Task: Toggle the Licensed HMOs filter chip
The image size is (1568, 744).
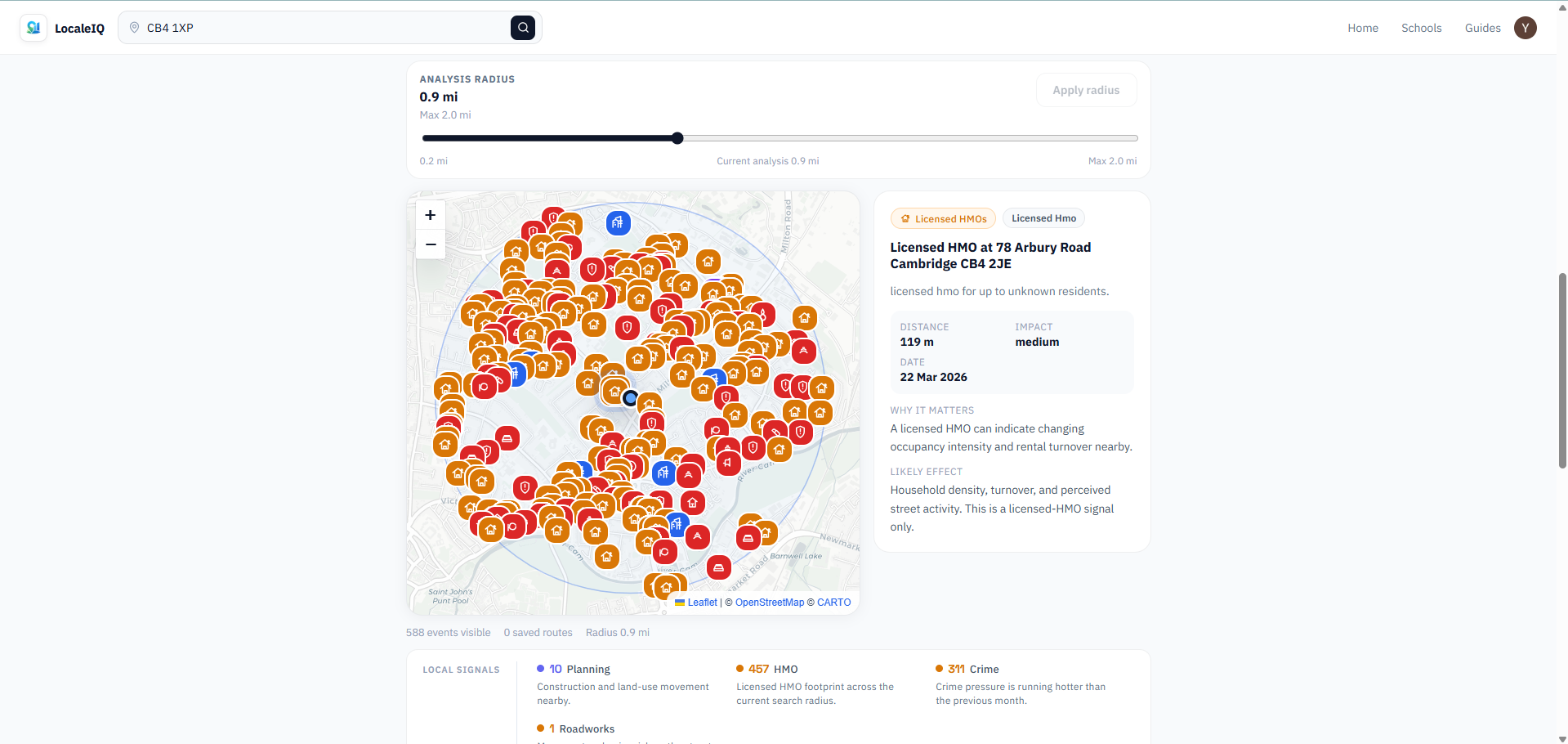Action: [943, 217]
